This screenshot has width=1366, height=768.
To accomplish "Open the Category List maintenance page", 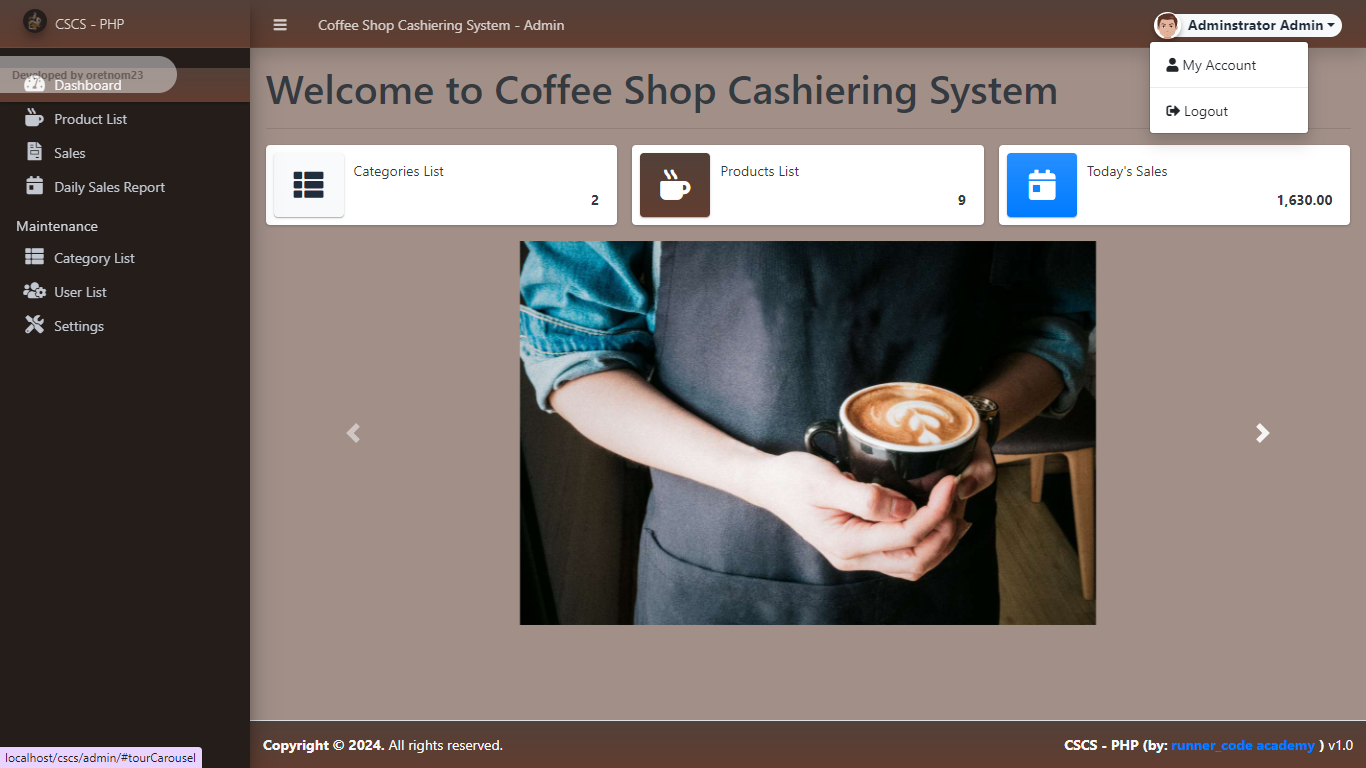I will [x=94, y=258].
